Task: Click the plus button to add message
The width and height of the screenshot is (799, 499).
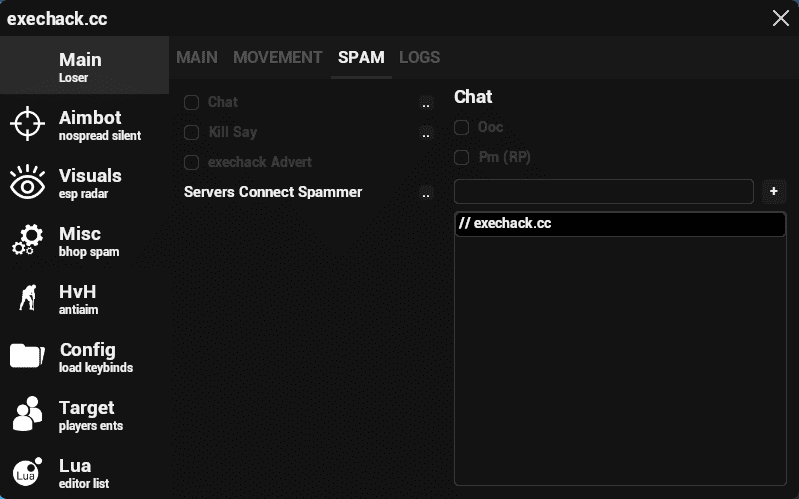Action: (x=774, y=191)
